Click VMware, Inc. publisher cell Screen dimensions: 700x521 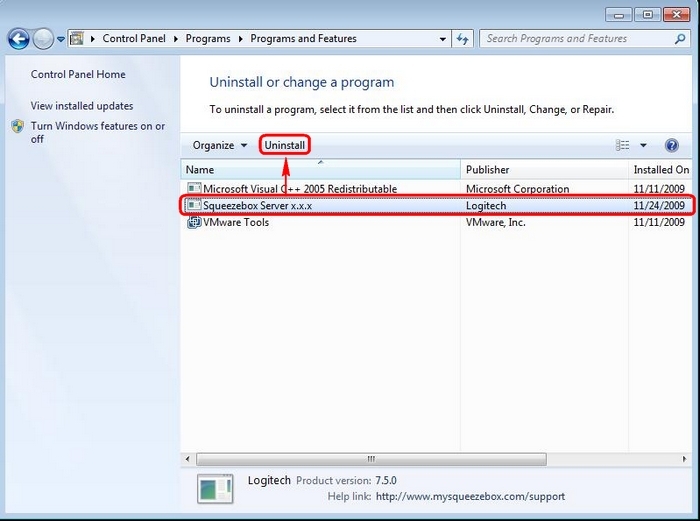pyautogui.click(x=496, y=222)
